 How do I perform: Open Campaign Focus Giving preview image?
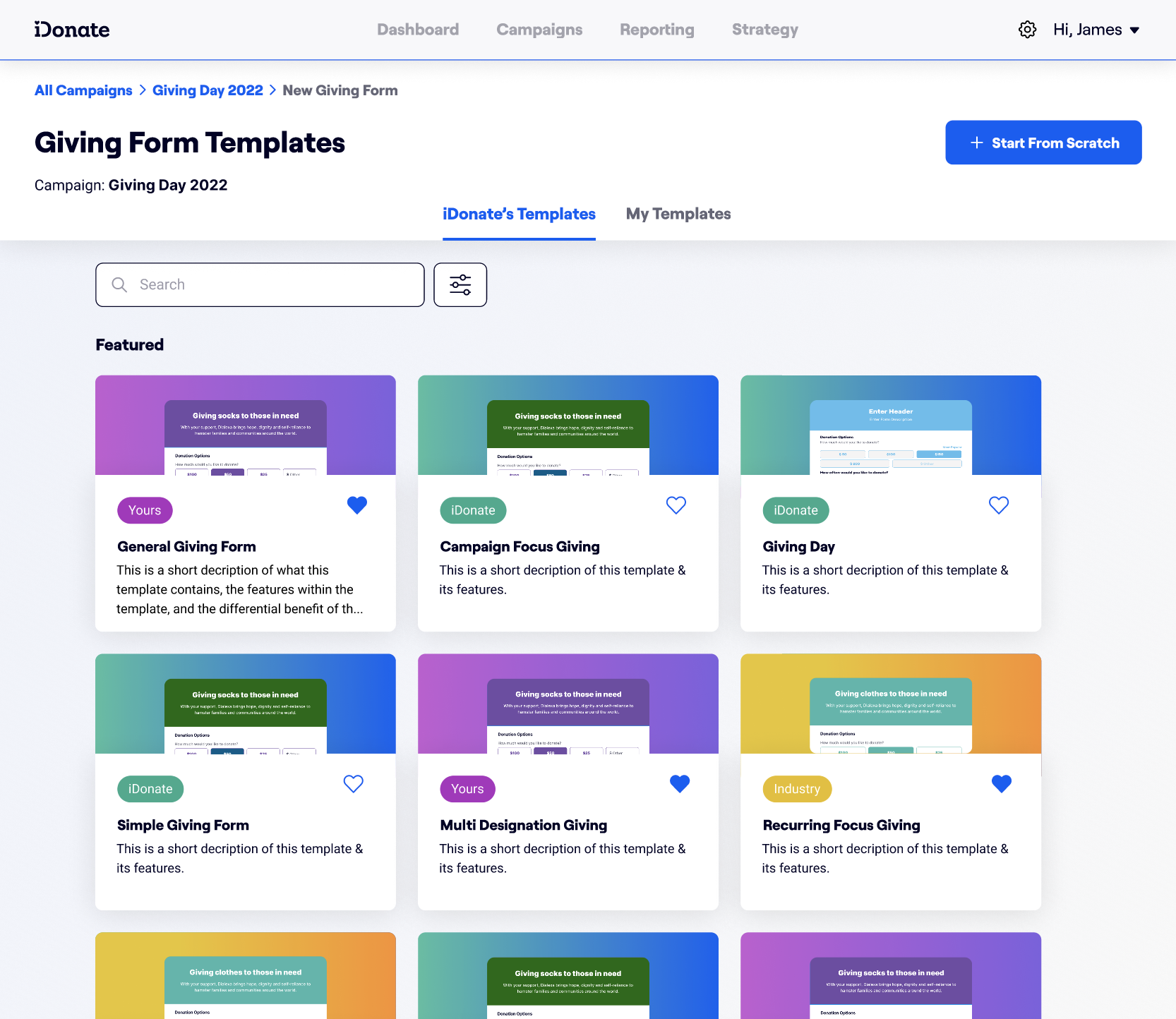click(568, 425)
